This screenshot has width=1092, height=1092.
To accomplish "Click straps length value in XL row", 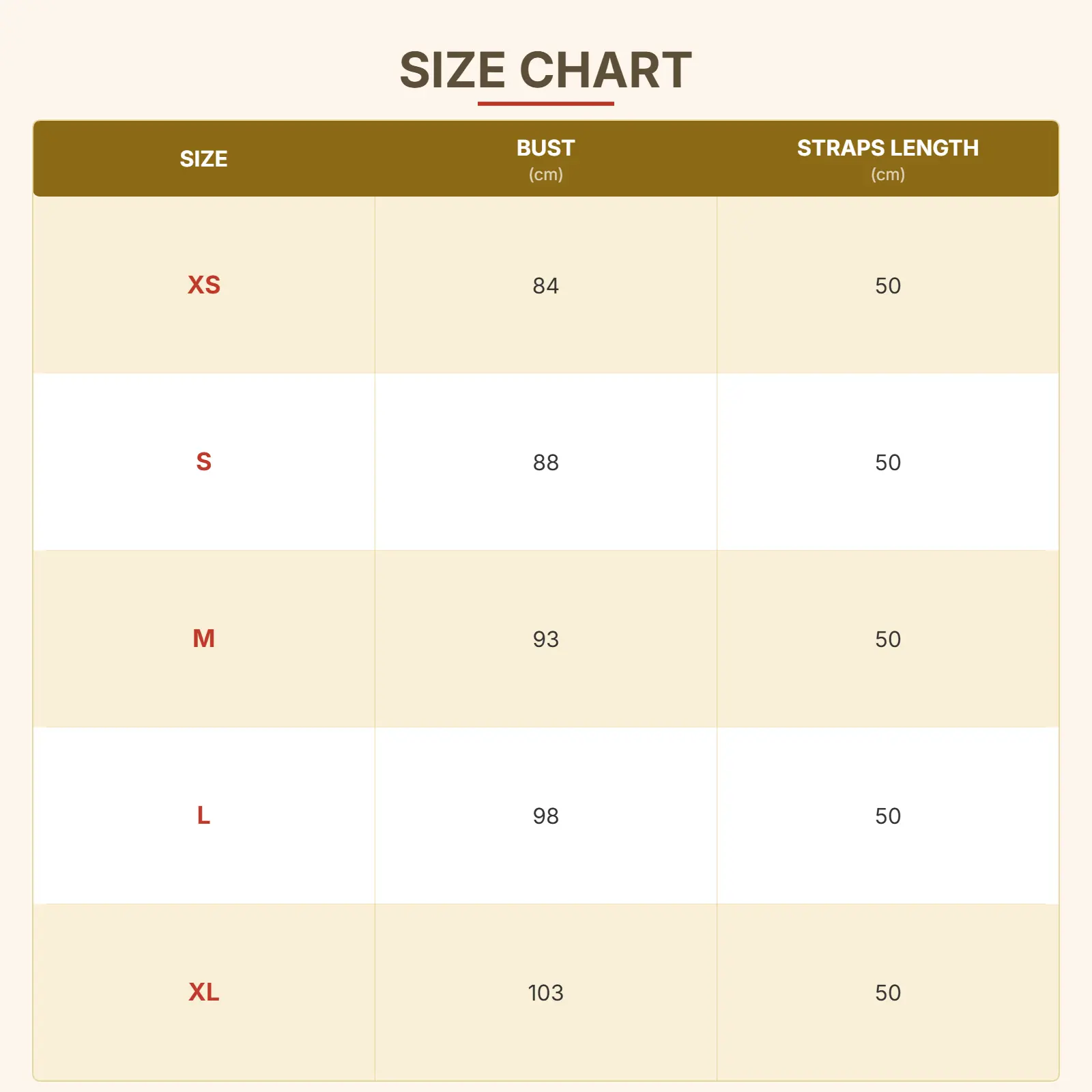I will [x=887, y=992].
